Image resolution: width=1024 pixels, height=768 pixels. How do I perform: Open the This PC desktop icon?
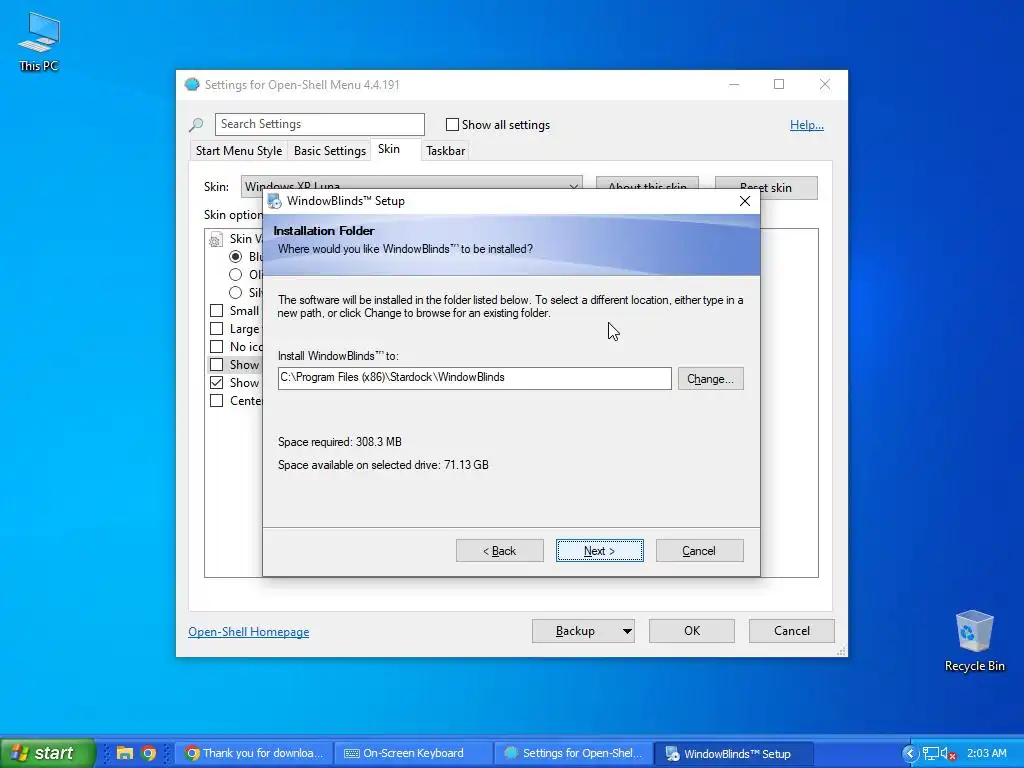pos(39,42)
